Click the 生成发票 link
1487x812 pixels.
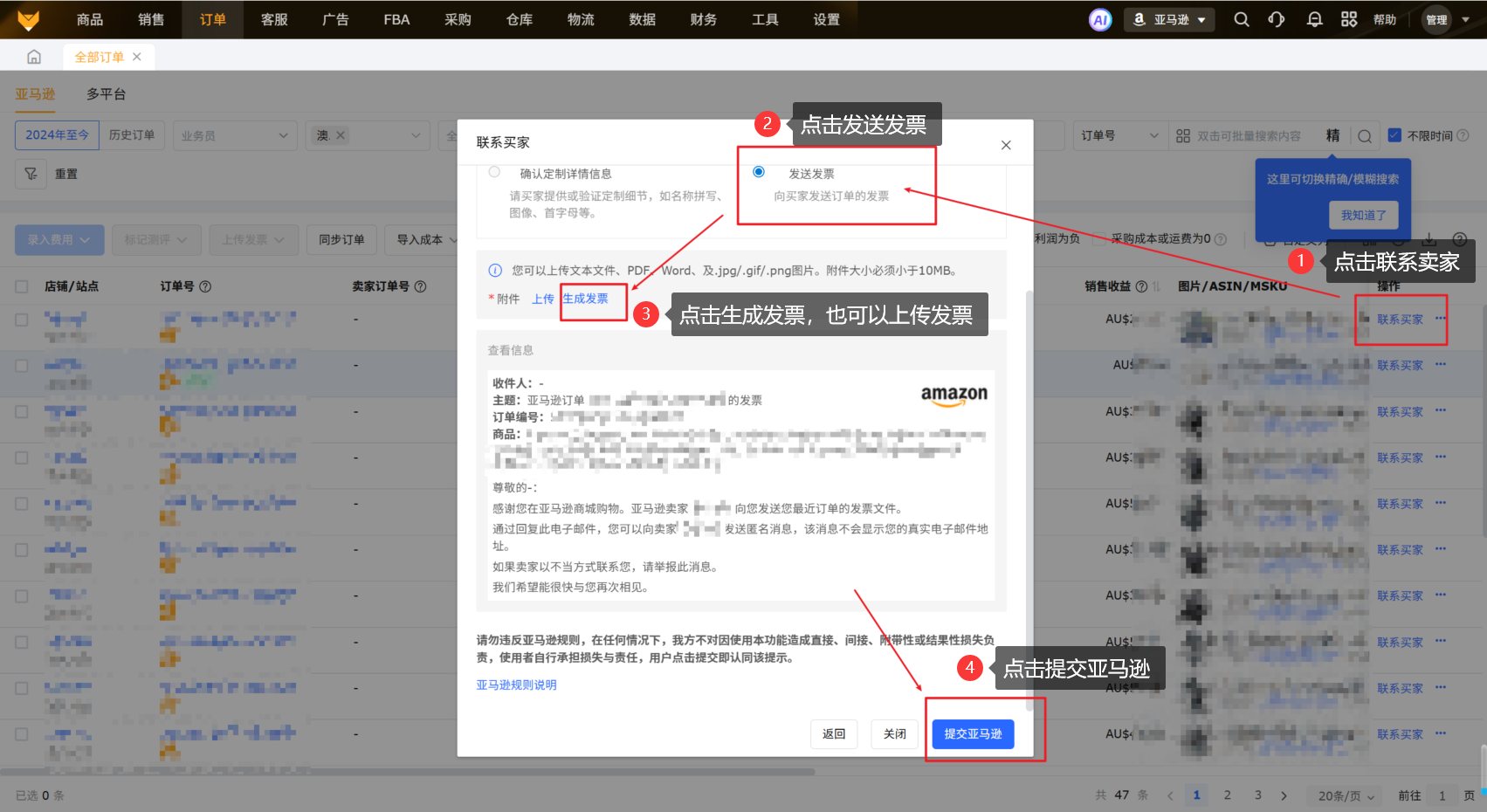[x=585, y=299]
